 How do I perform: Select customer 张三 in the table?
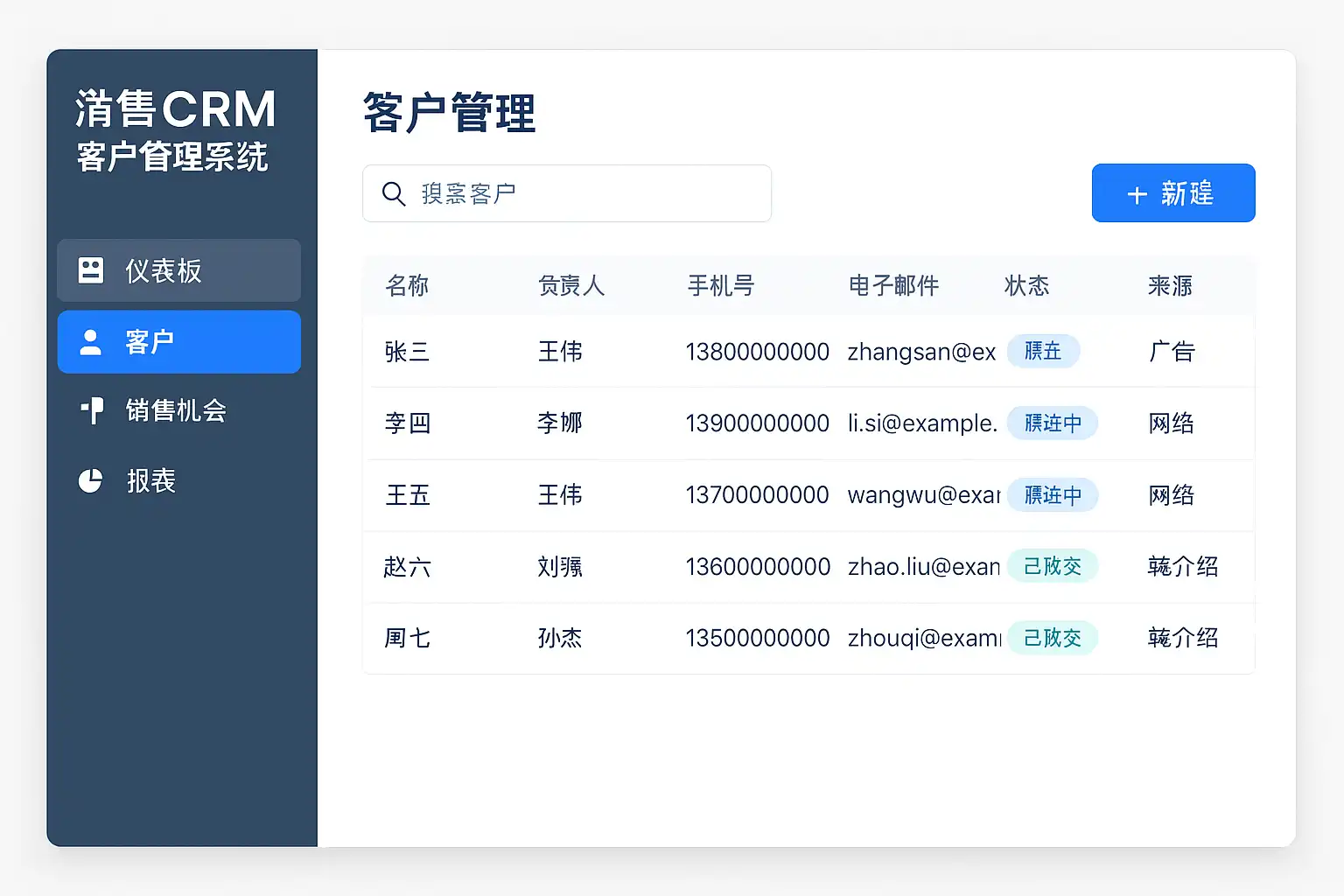coord(407,352)
